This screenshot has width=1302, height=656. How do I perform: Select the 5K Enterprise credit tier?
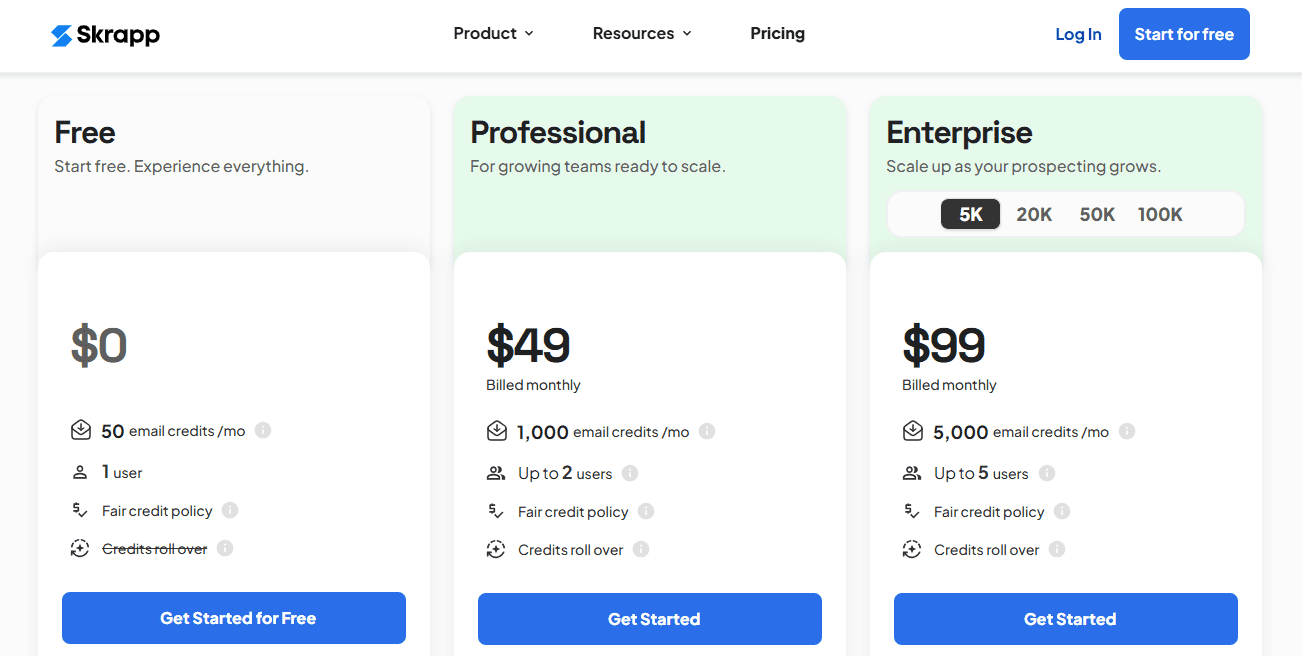(970, 214)
